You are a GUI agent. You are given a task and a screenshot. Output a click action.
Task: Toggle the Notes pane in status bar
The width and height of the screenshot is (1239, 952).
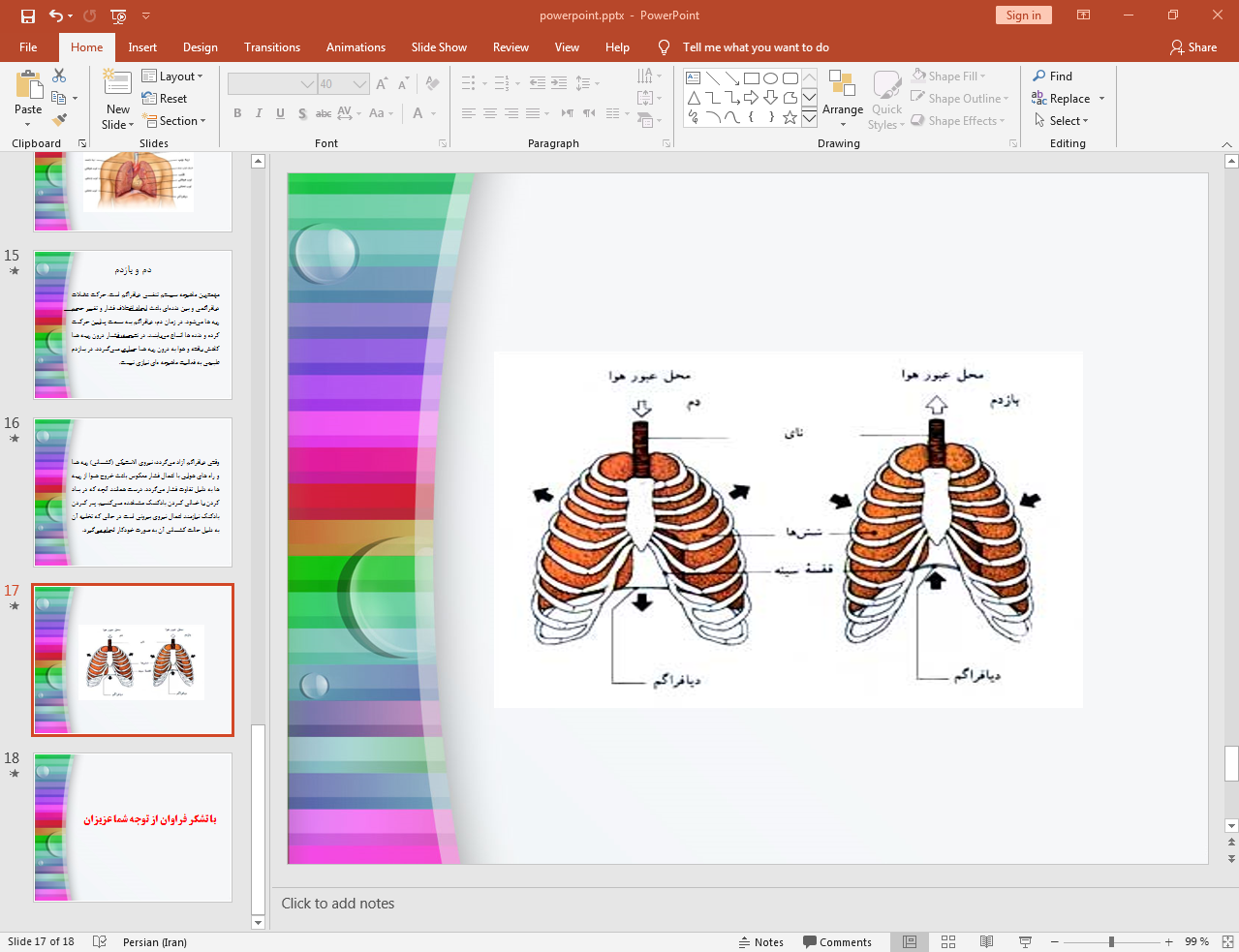(x=761, y=941)
